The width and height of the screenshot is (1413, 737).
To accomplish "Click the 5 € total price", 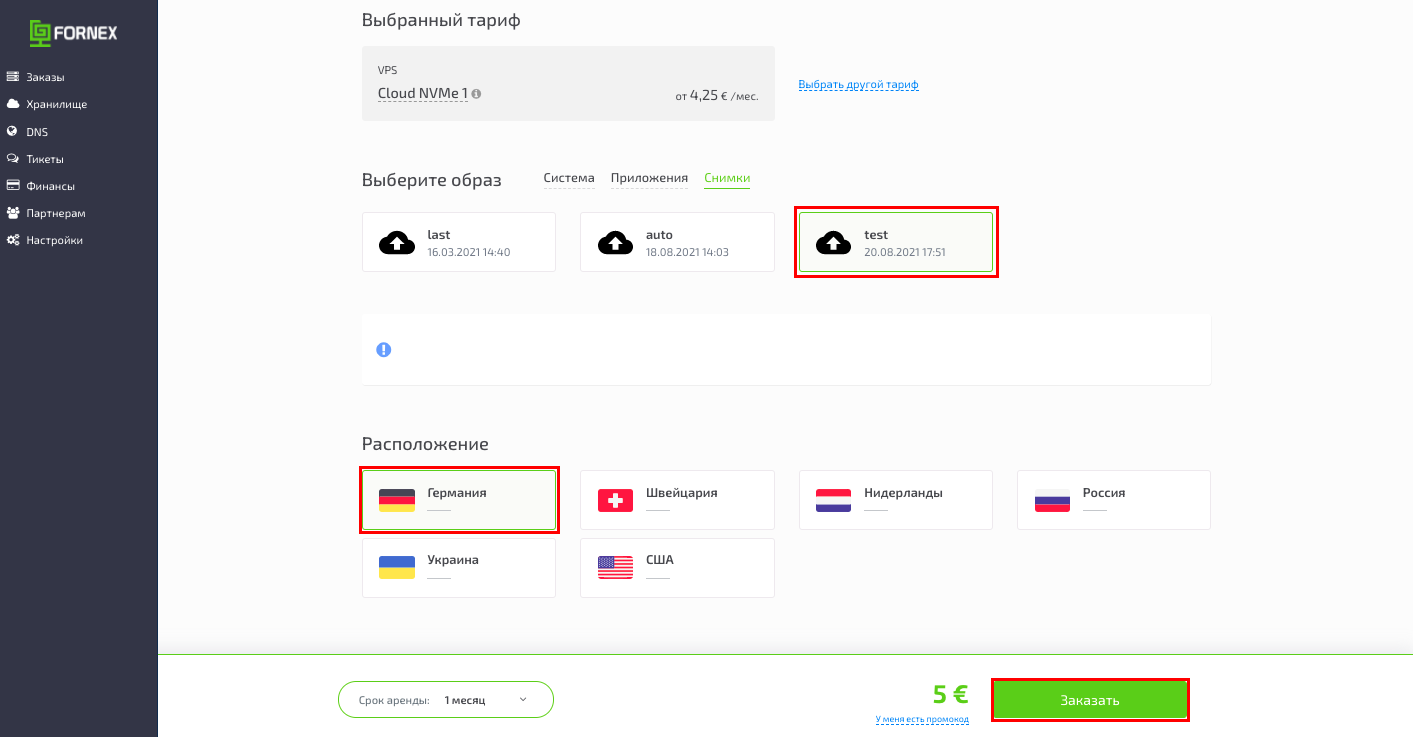I will 951,695.
